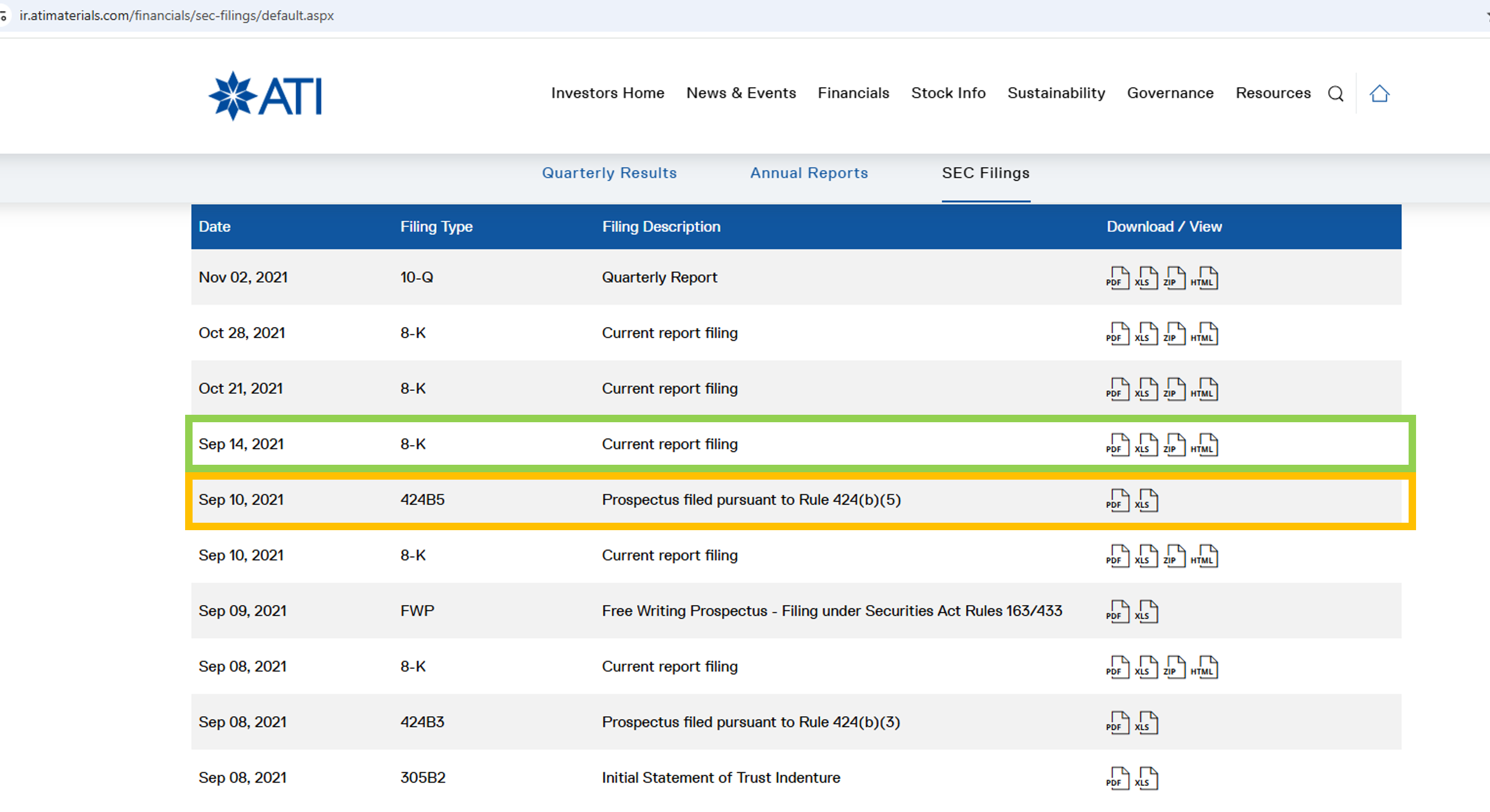View HTML of Sep 14 8-K filing
1490x812 pixels.
point(1204,445)
